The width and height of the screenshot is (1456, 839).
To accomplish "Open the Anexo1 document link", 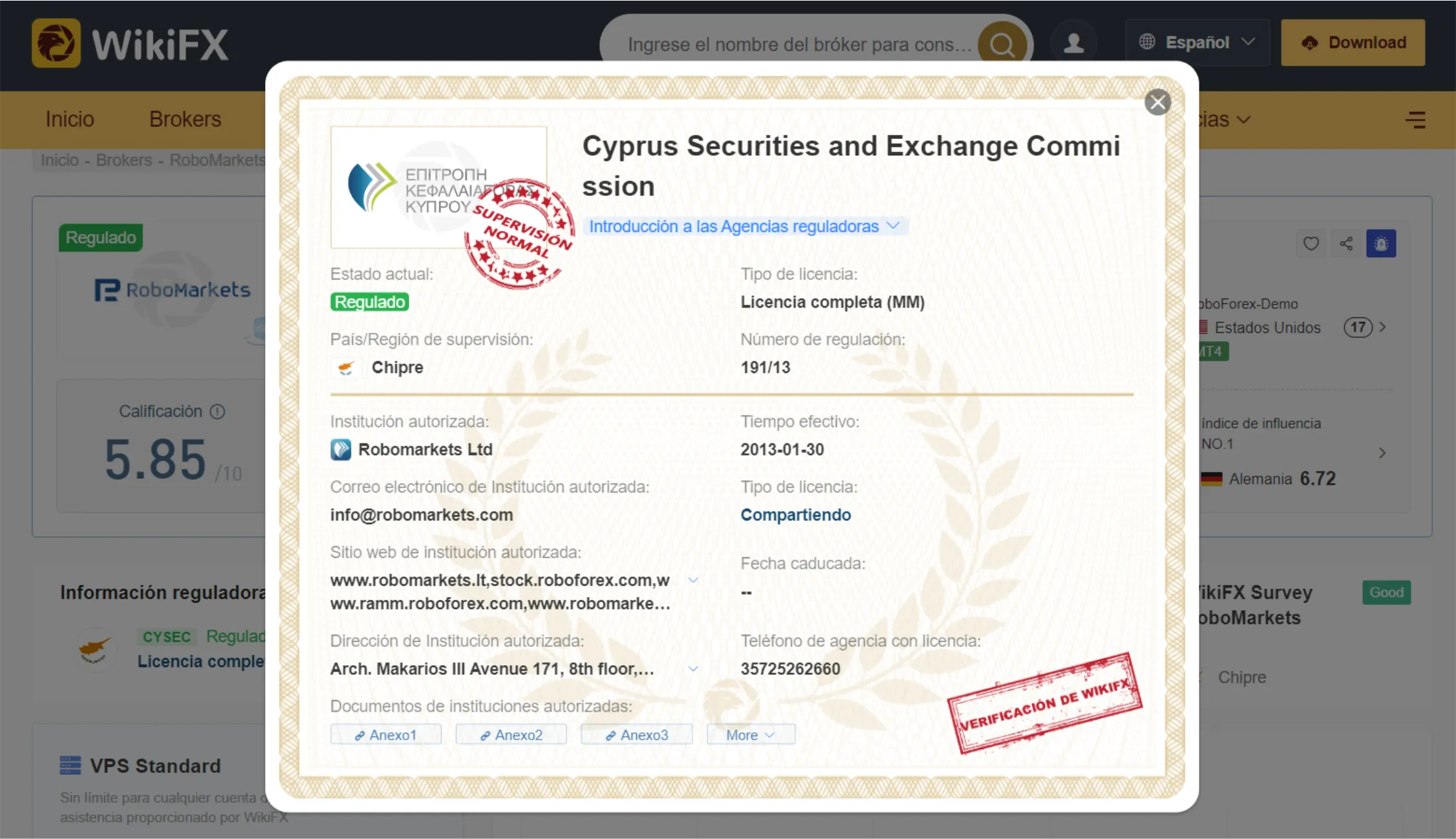I will coord(386,735).
